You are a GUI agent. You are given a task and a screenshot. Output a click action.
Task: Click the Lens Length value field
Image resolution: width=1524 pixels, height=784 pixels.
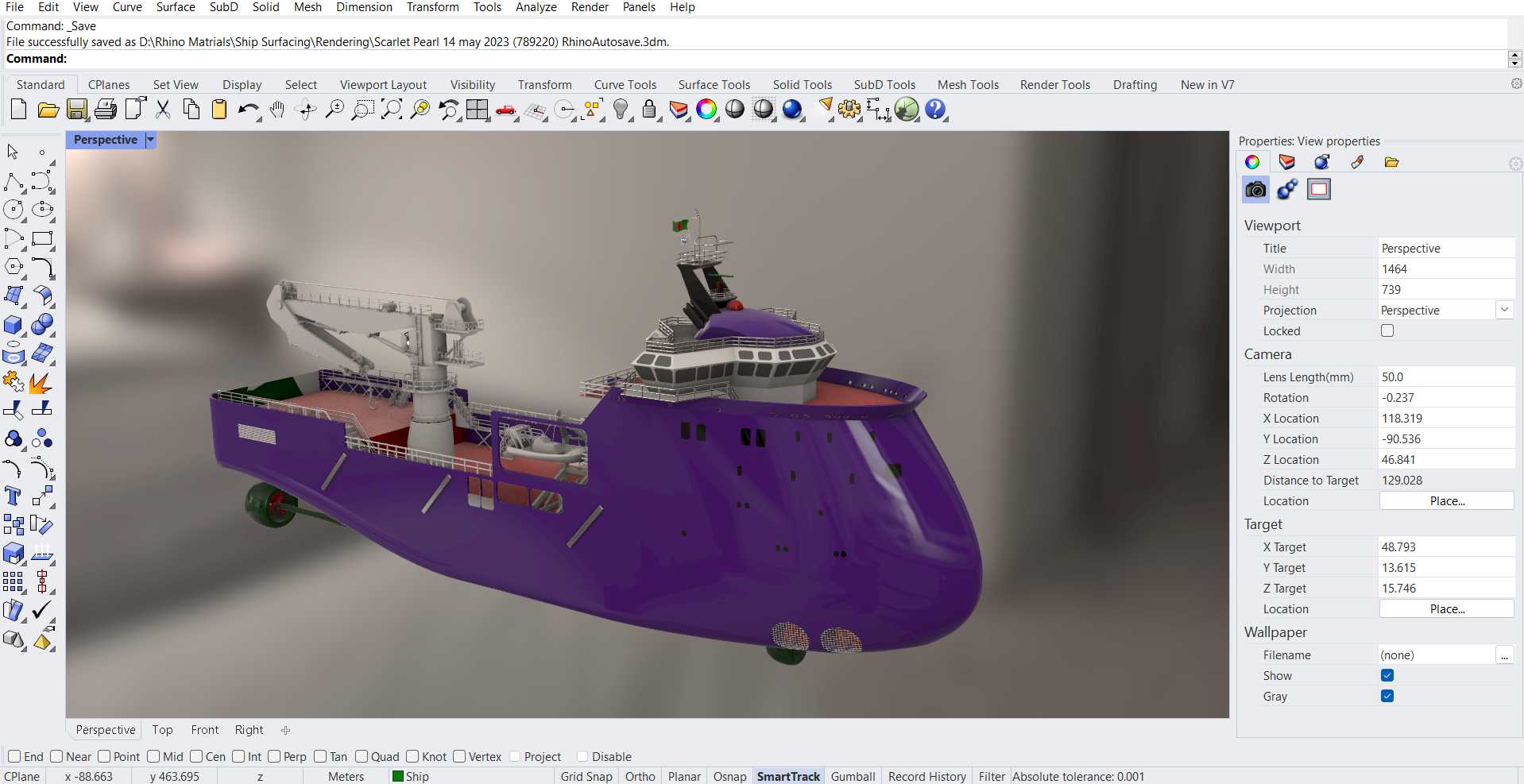click(1446, 377)
